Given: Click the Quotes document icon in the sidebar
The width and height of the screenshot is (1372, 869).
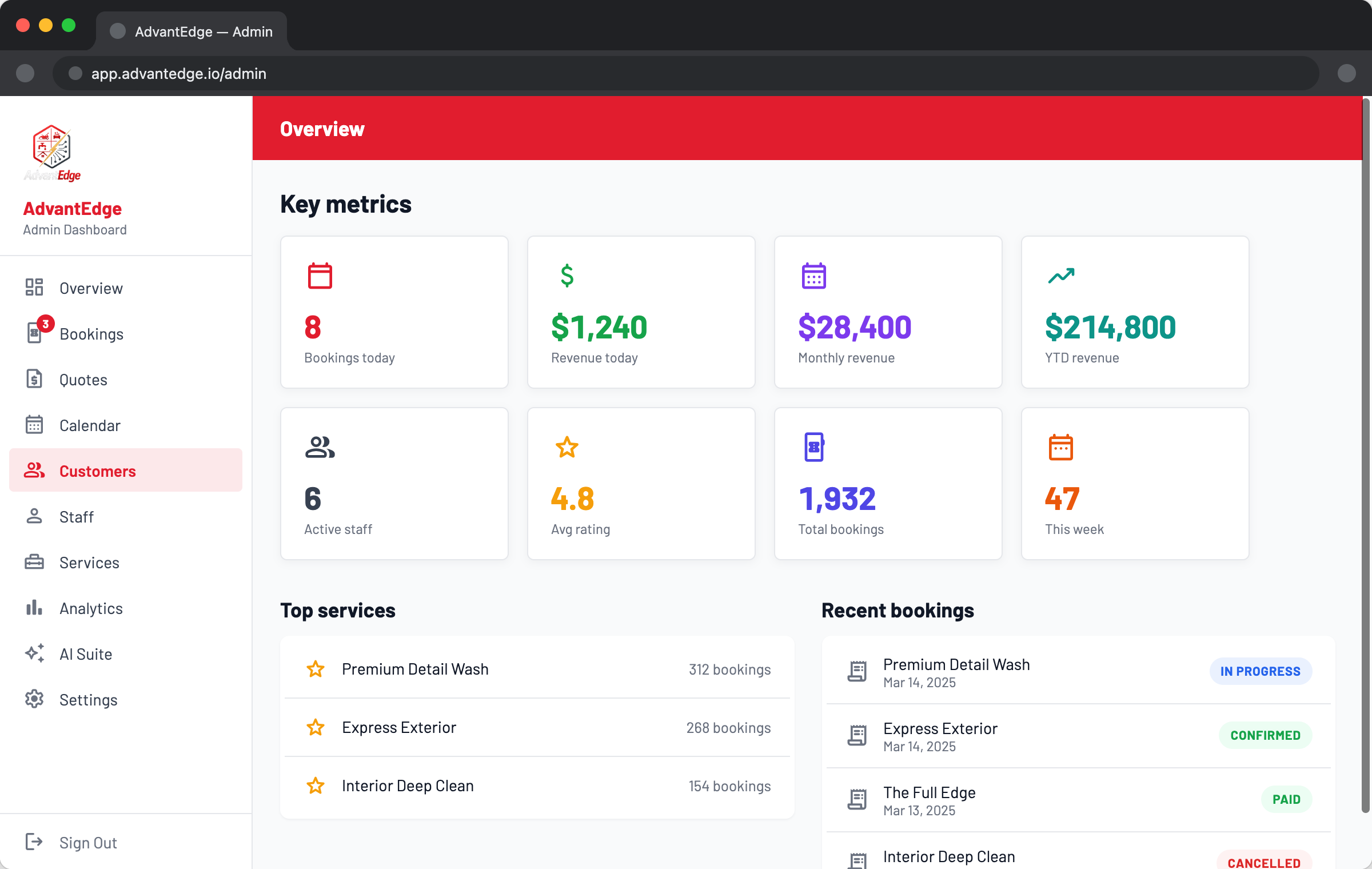Looking at the screenshot, I should [34, 378].
